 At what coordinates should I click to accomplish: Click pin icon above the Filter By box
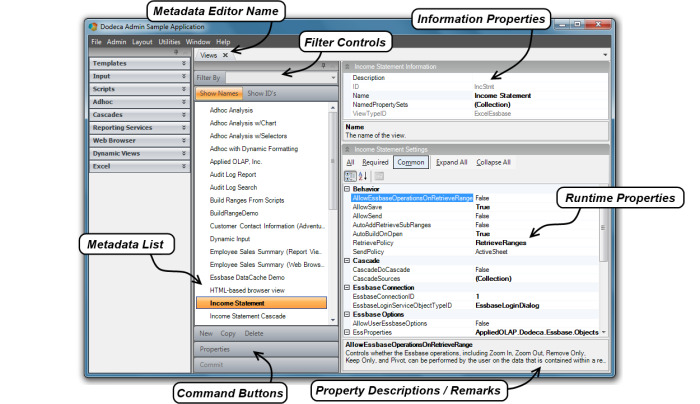click(x=324, y=66)
